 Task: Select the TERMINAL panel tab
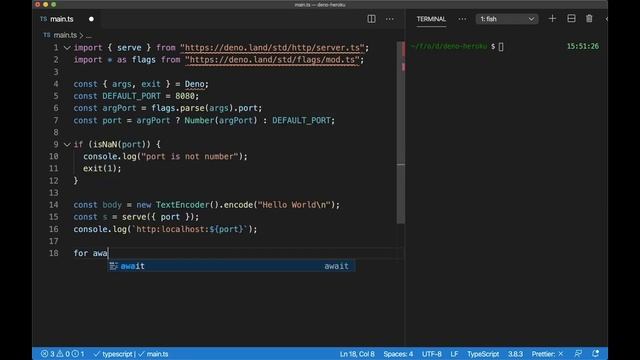[431, 19]
